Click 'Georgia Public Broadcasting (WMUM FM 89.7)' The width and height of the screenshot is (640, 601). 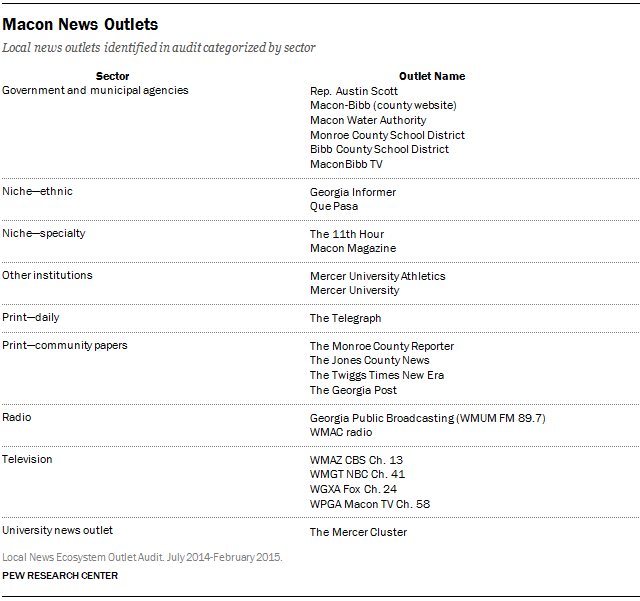pyautogui.click(x=427, y=418)
